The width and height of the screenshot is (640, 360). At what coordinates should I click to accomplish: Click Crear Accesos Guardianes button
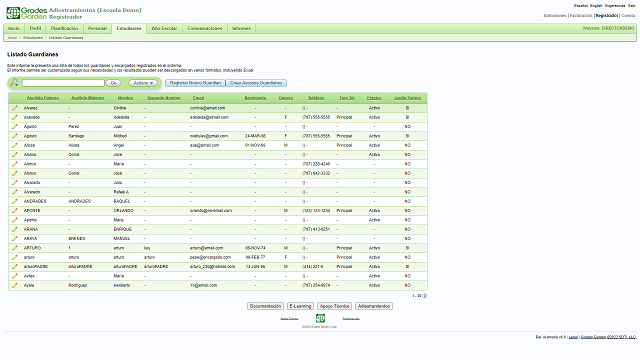tap(256, 83)
